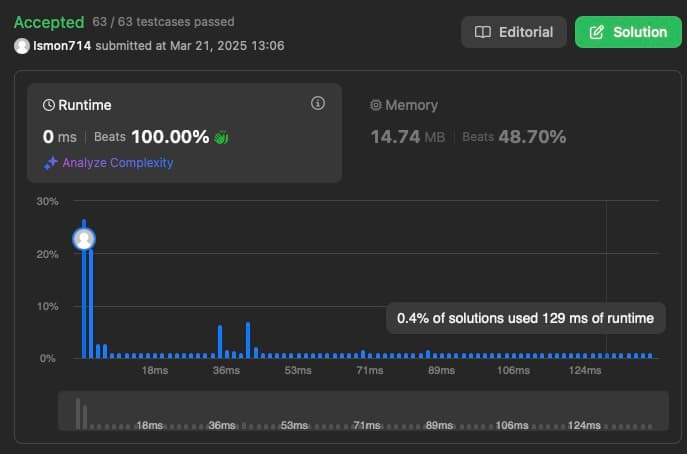Click the 18ms label in bottom range strip
687x454 pixels.
(x=149, y=425)
